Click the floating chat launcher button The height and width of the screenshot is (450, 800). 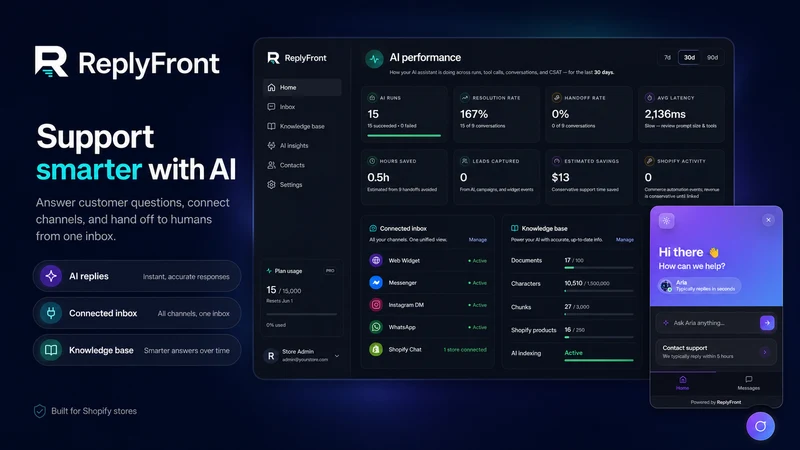tap(760, 426)
